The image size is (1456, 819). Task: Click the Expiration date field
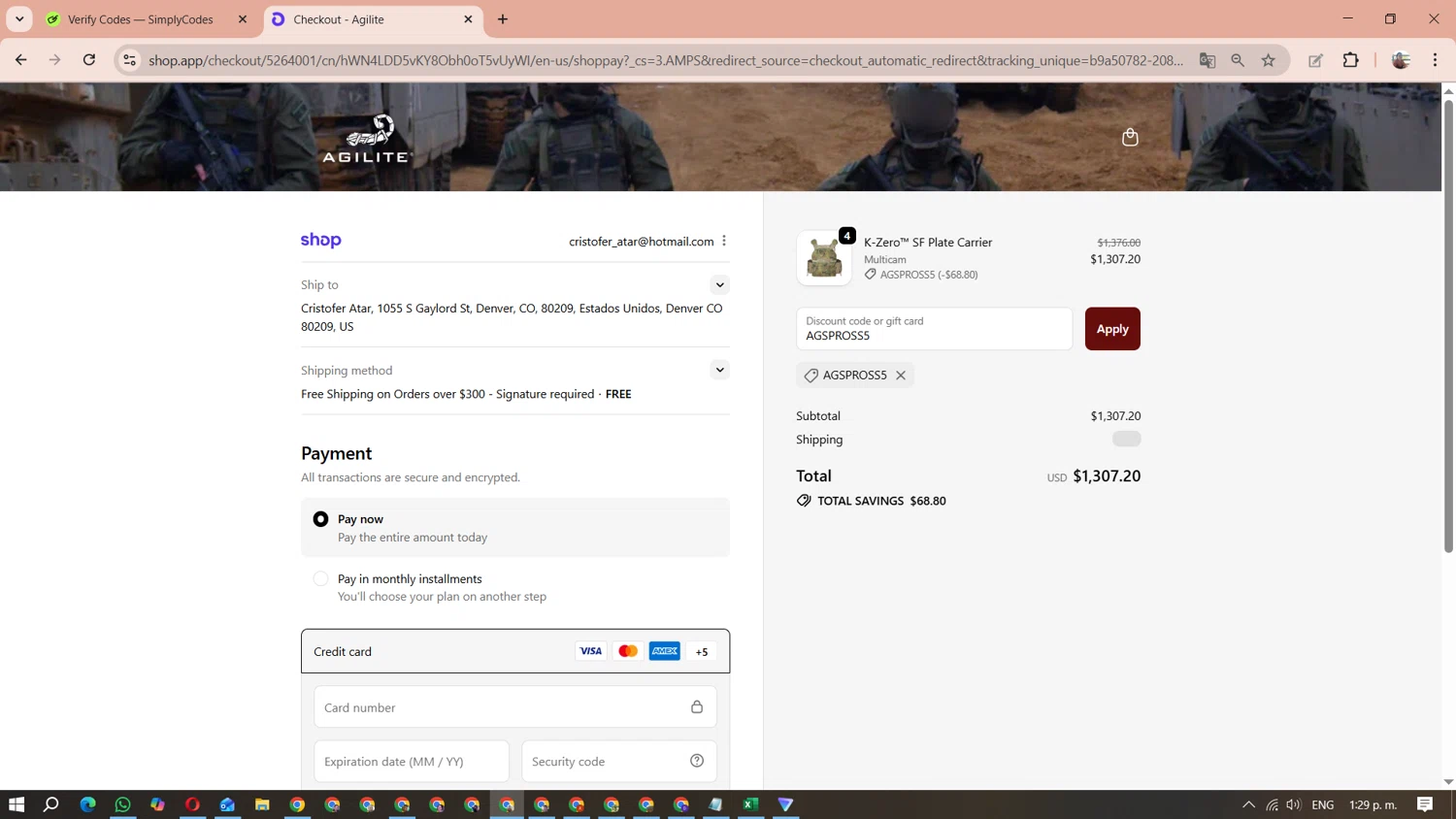pos(412,762)
